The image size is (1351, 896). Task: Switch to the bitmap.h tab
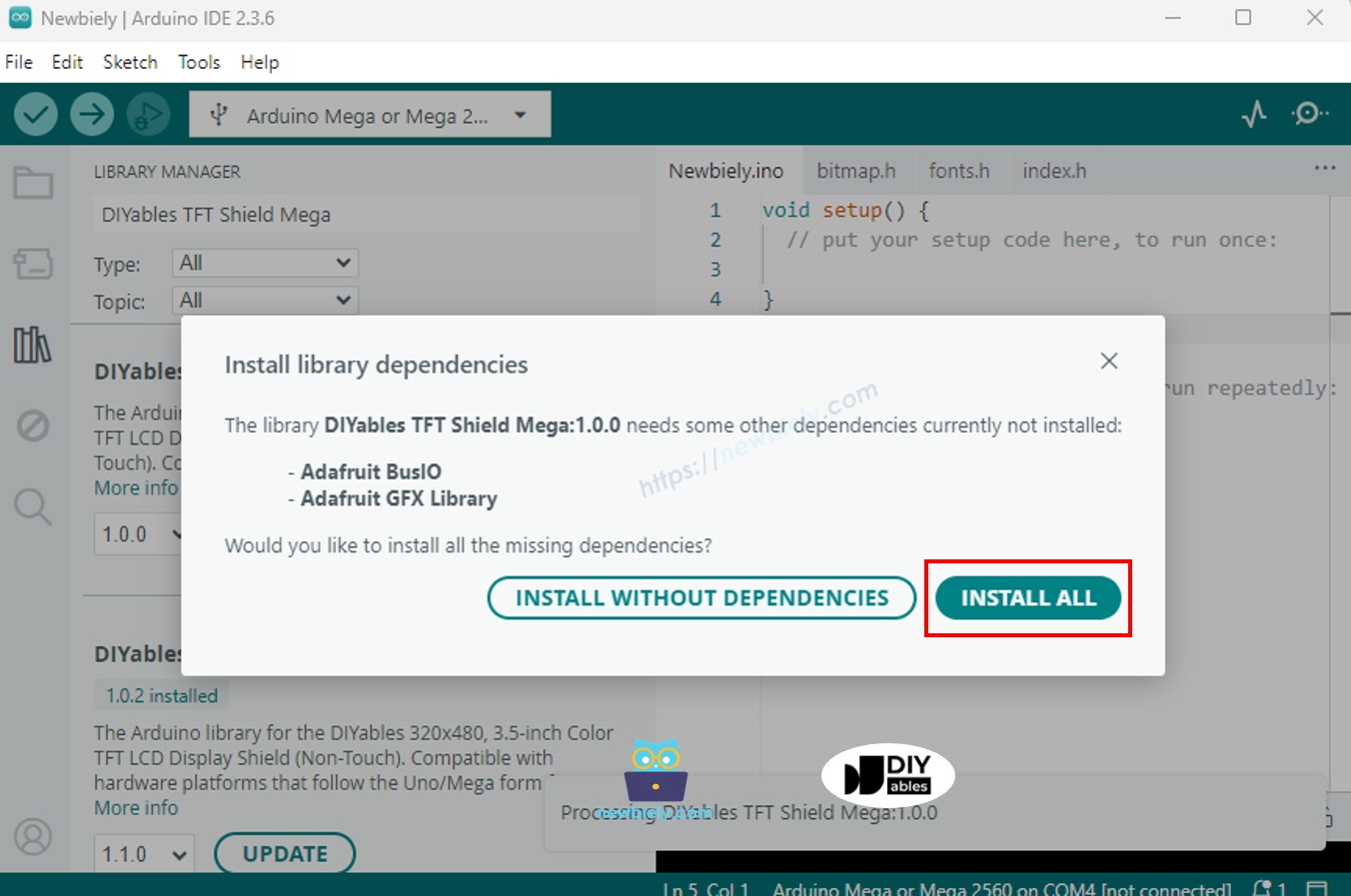coord(857,170)
